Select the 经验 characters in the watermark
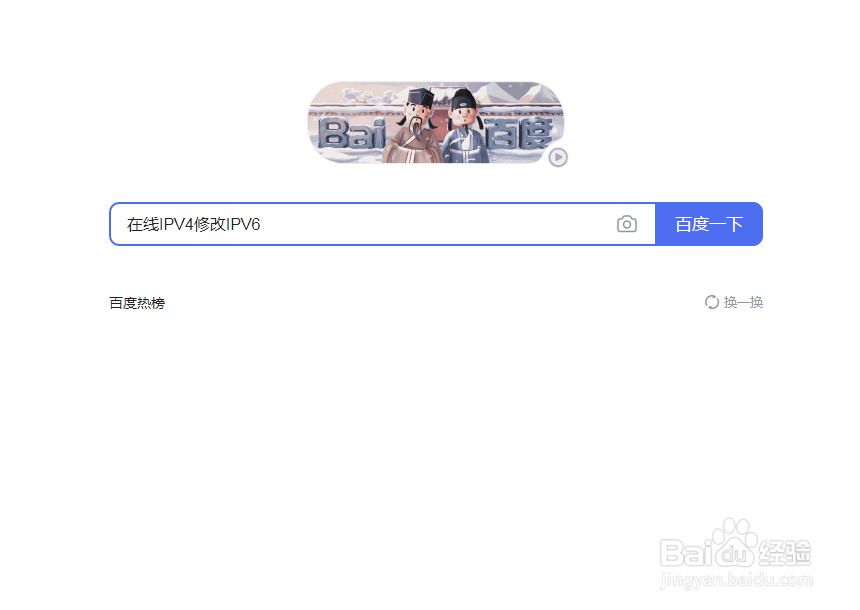 click(x=784, y=552)
